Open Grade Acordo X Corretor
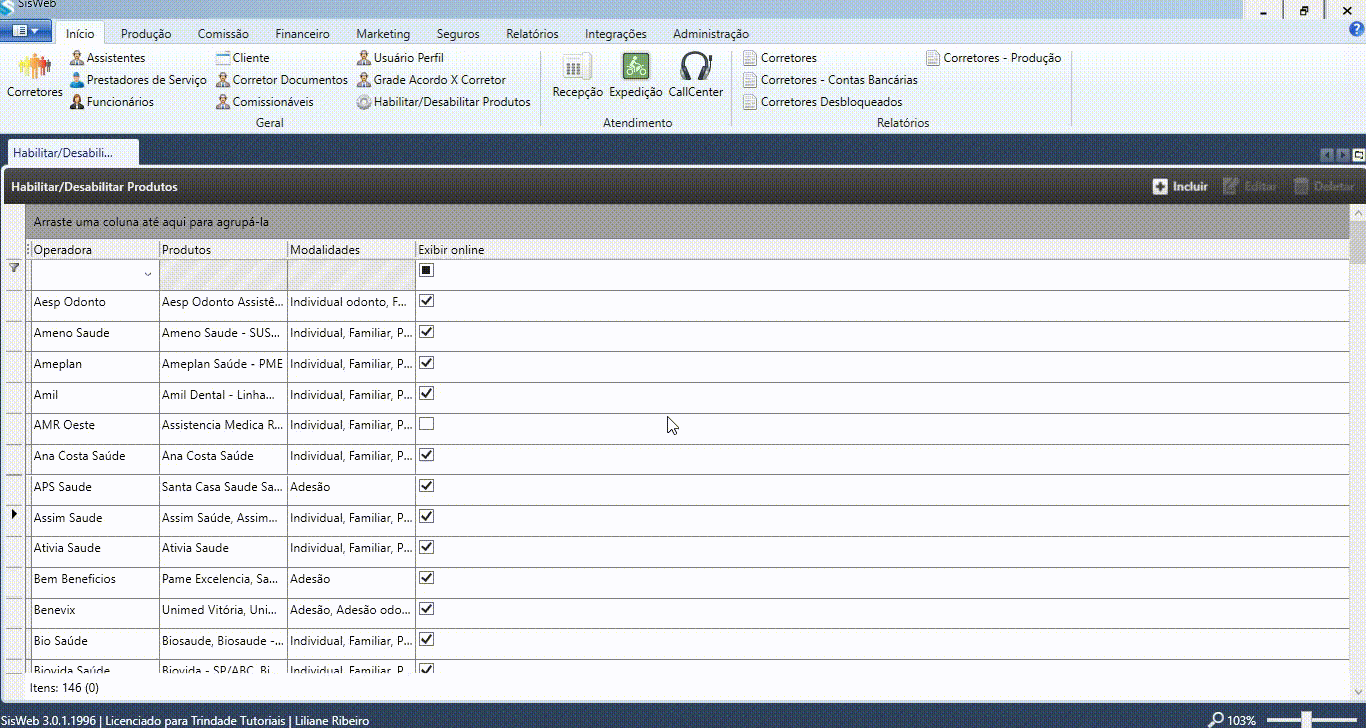The height and width of the screenshot is (728, 1366). 431,80
